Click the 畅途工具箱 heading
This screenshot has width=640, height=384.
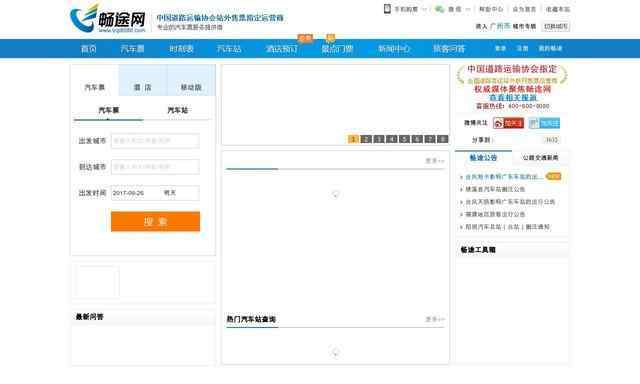point(478,250)
